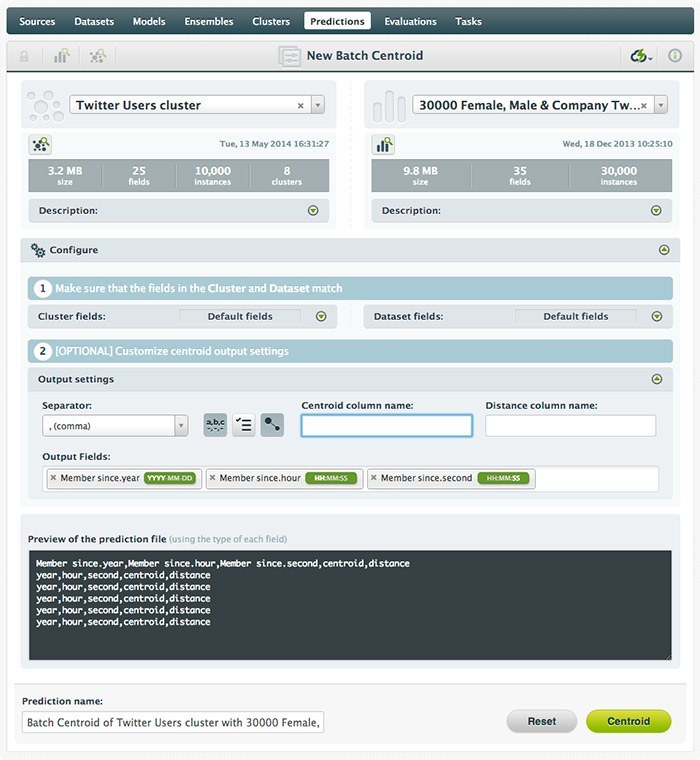Toggle the header row a,b,c option
The width and height of the screenshot is (700, 760).
(x=215, y=424)
